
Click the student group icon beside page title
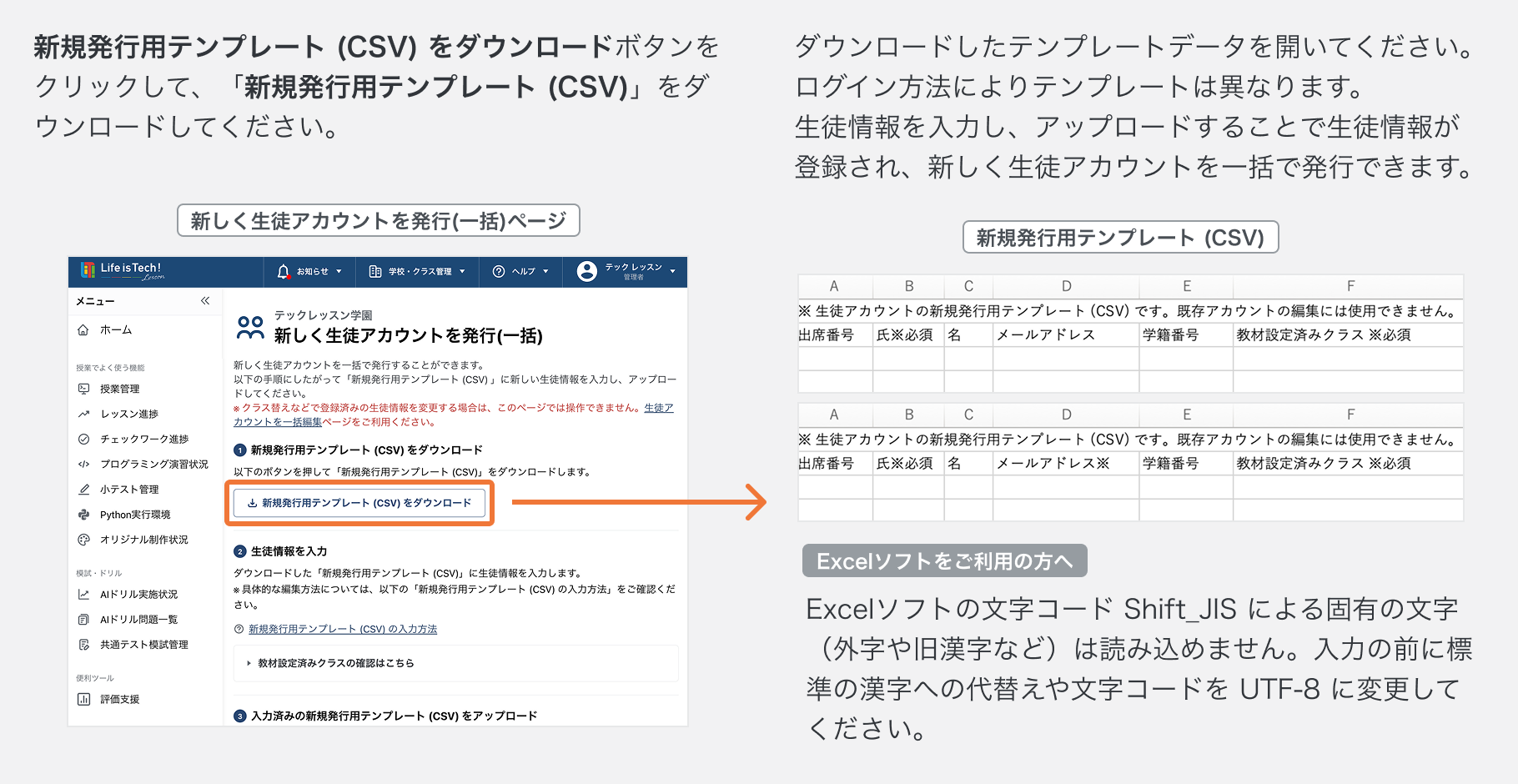pyautogui.click(x=250, y=327)
